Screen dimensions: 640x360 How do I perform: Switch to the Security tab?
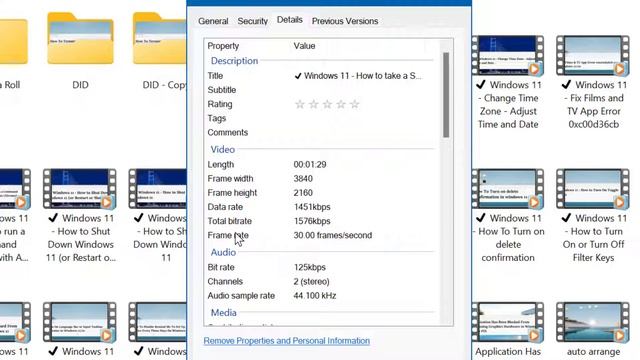pyautogui.click(x=253, y=21)
